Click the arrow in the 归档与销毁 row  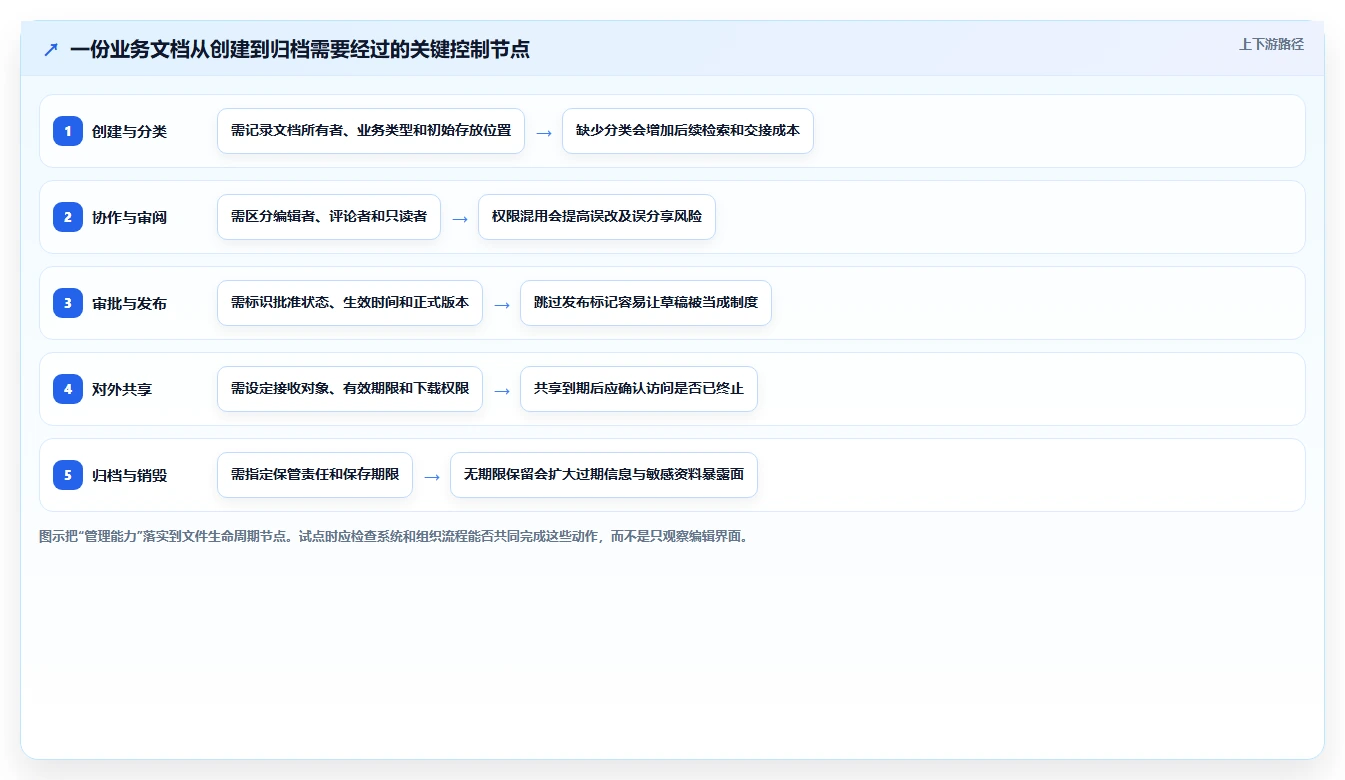pyautogui.click(x=432, y=476)
